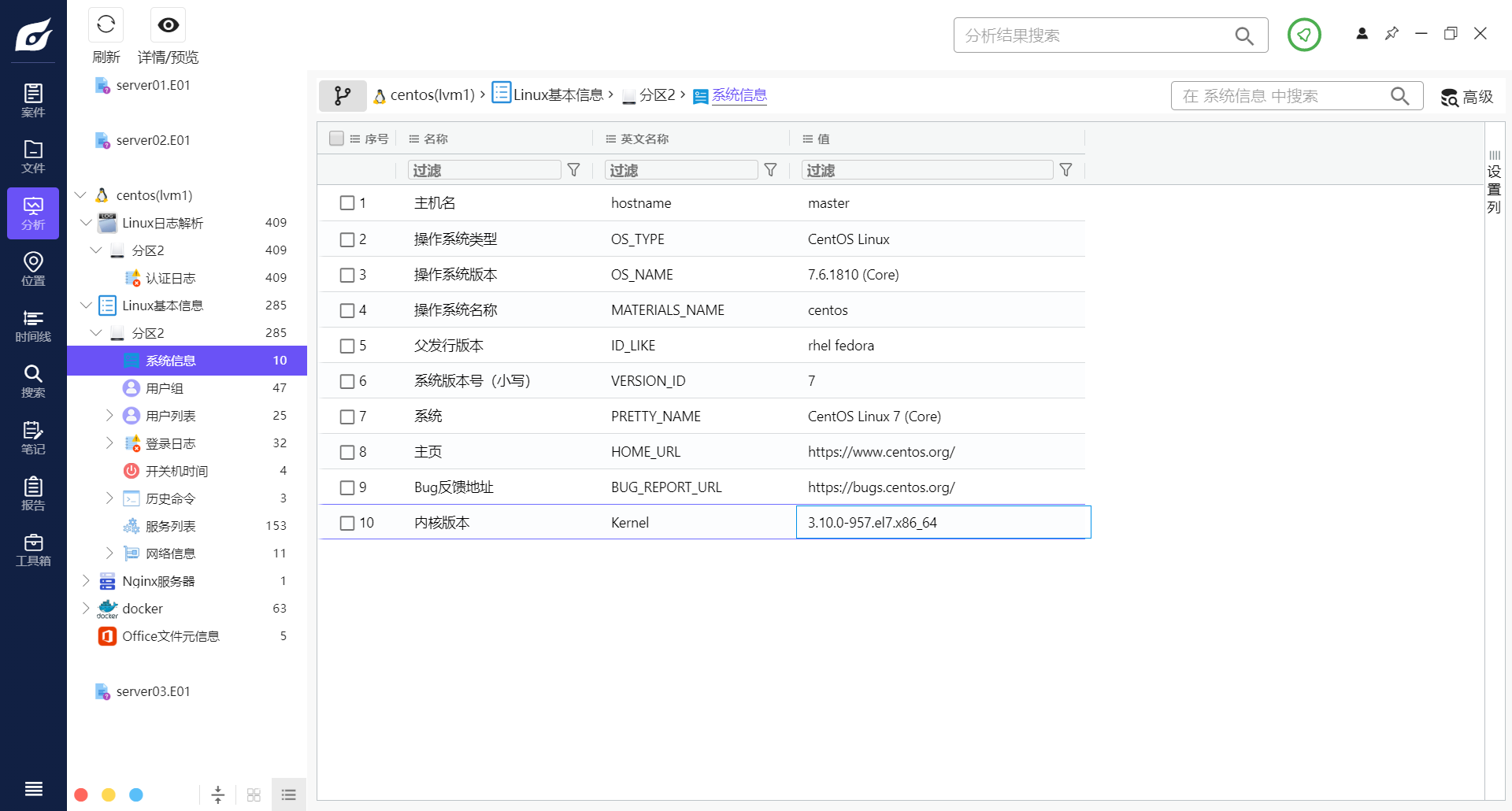Expand the 登录日志 node

tap(109, 443)
